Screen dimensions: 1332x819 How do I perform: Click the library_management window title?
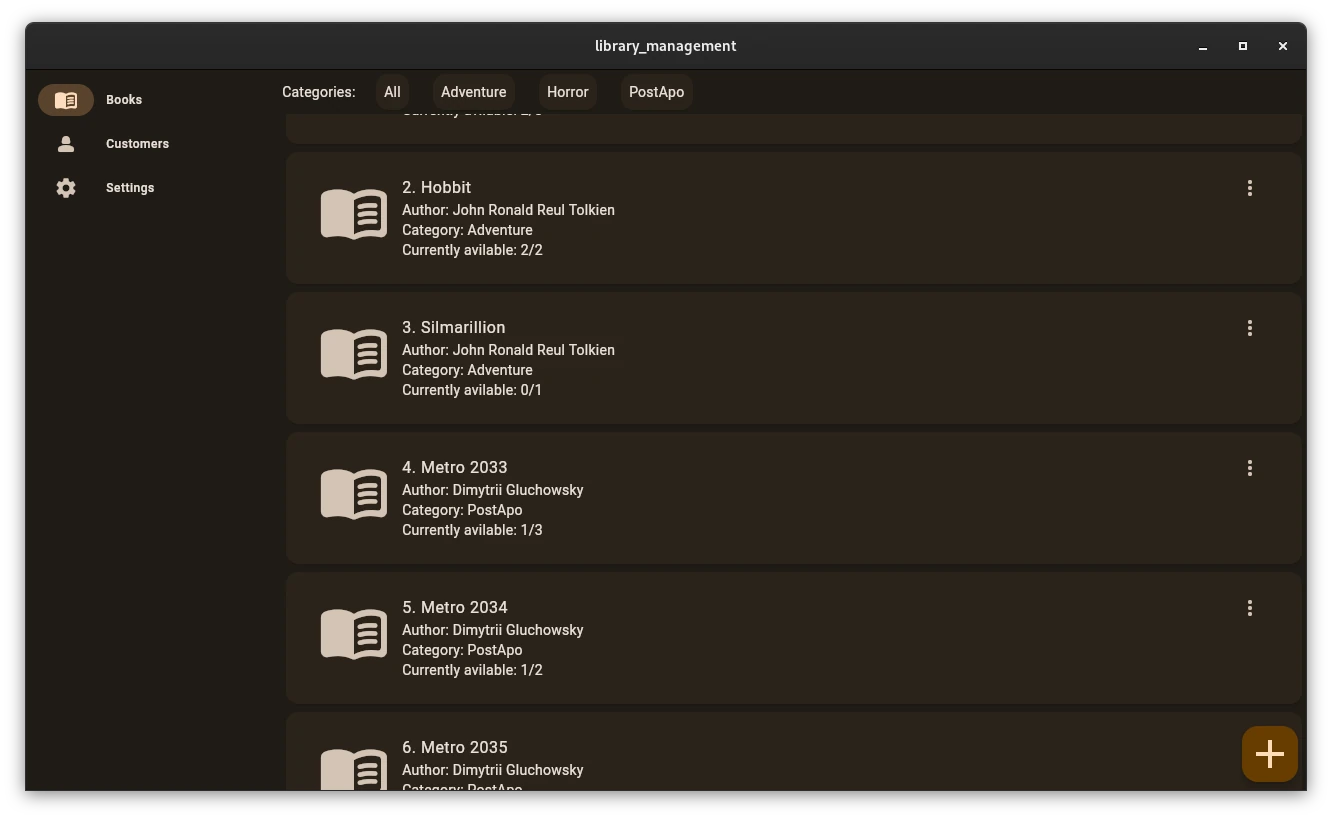[x=666, y=46]
